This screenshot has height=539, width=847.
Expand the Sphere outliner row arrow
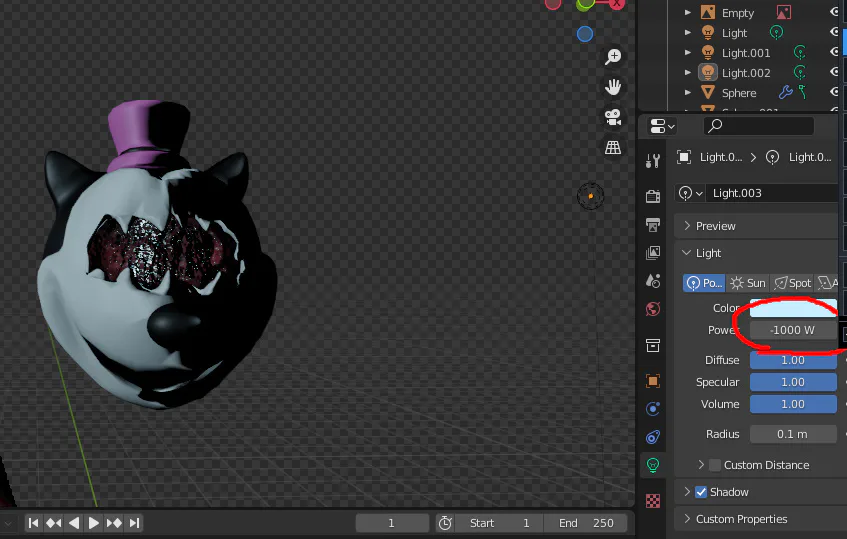pos(688,92)
